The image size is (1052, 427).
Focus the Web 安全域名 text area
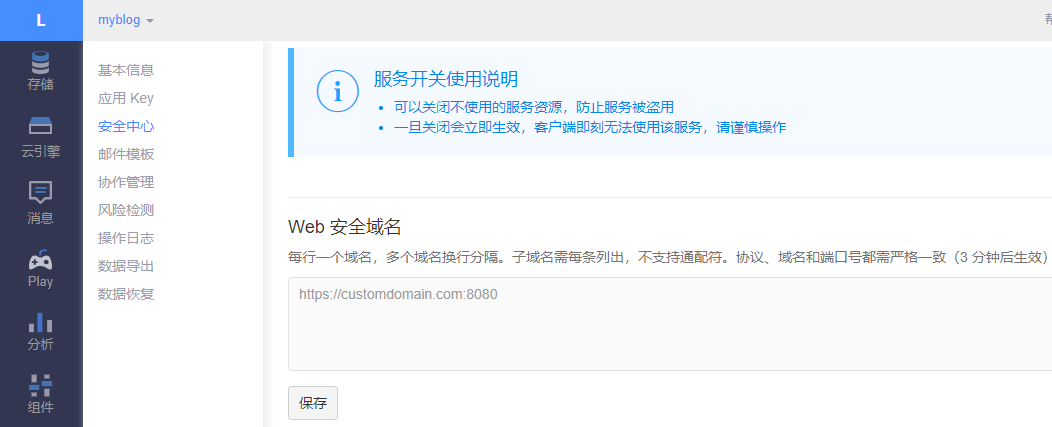670,325
